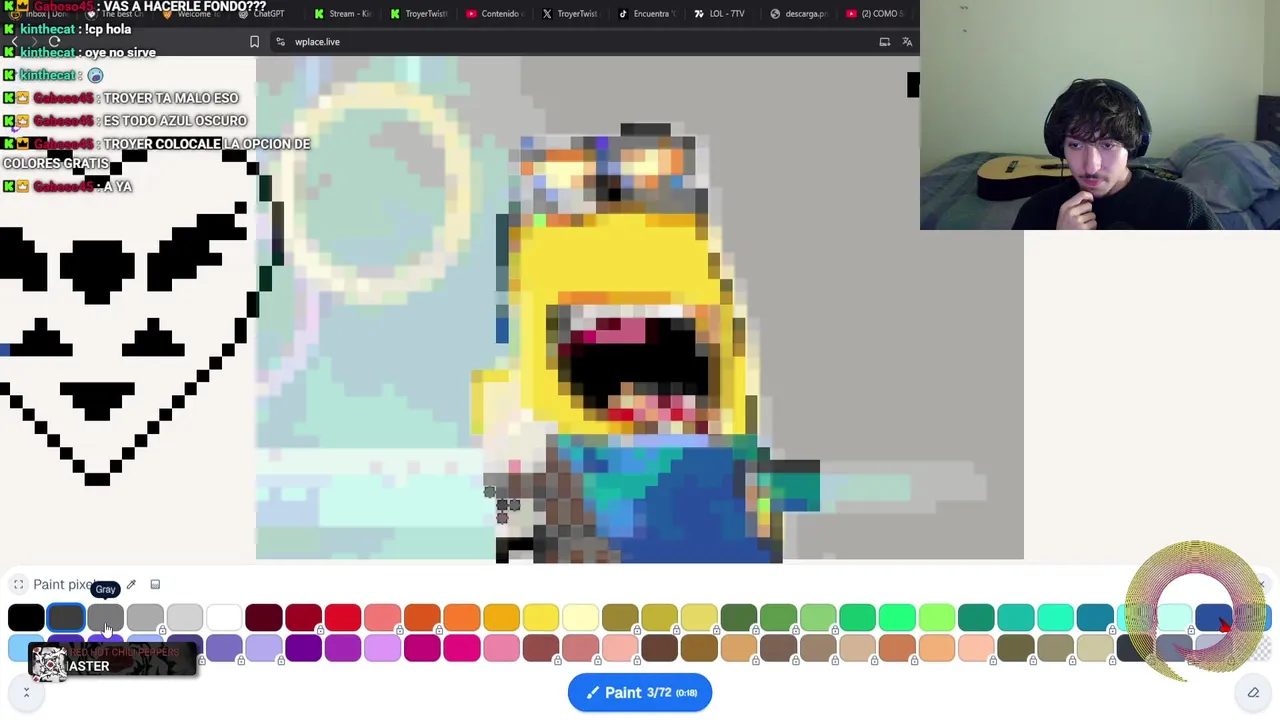Select the orange color swatch
1280x720 pixels.
coord(462,617)
